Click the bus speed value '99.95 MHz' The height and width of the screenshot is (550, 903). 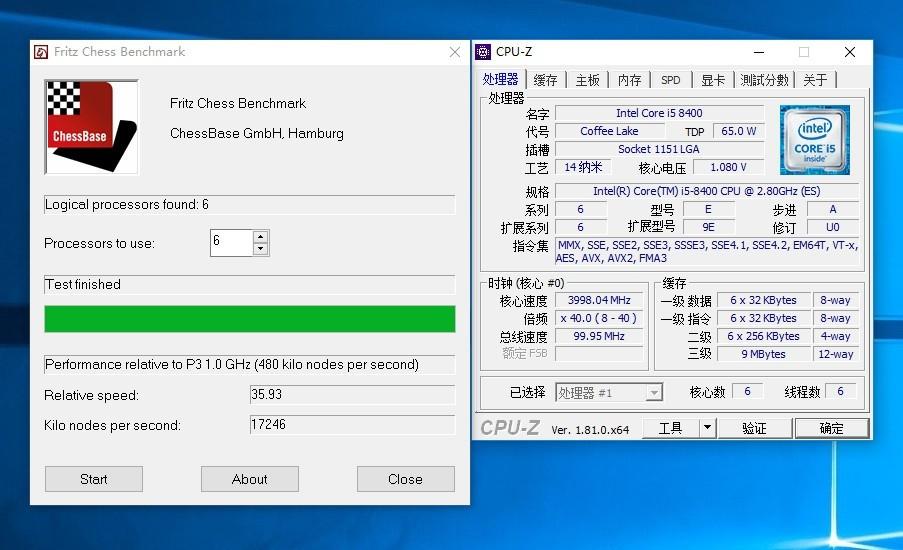pos(599,336)
